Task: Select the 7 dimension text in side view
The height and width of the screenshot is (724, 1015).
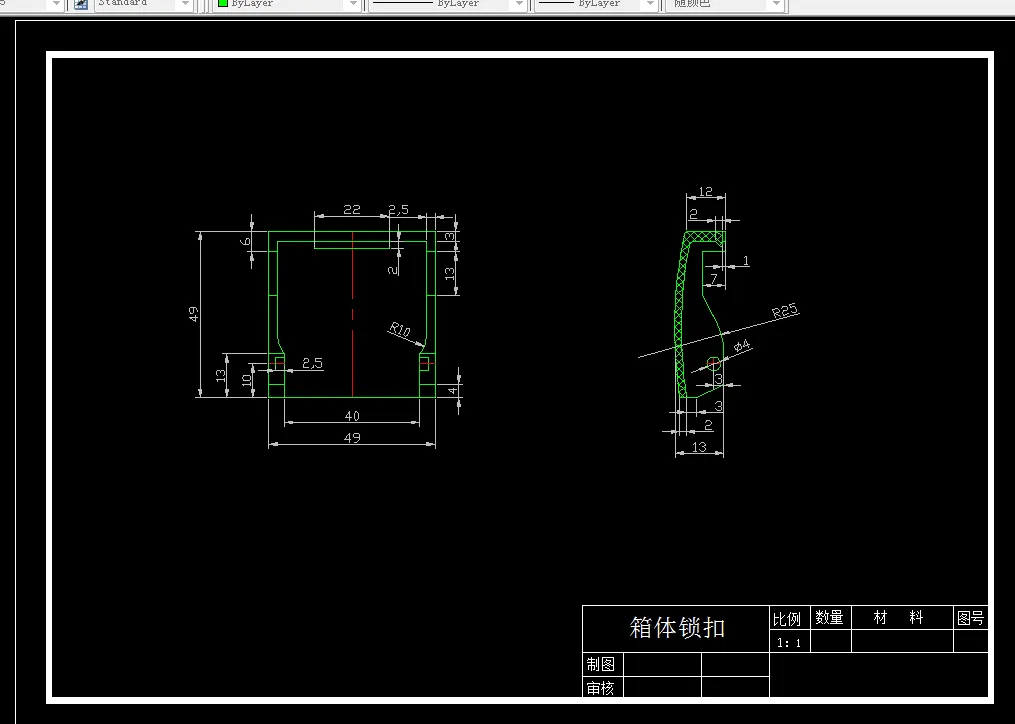Action: pos(714,278)
